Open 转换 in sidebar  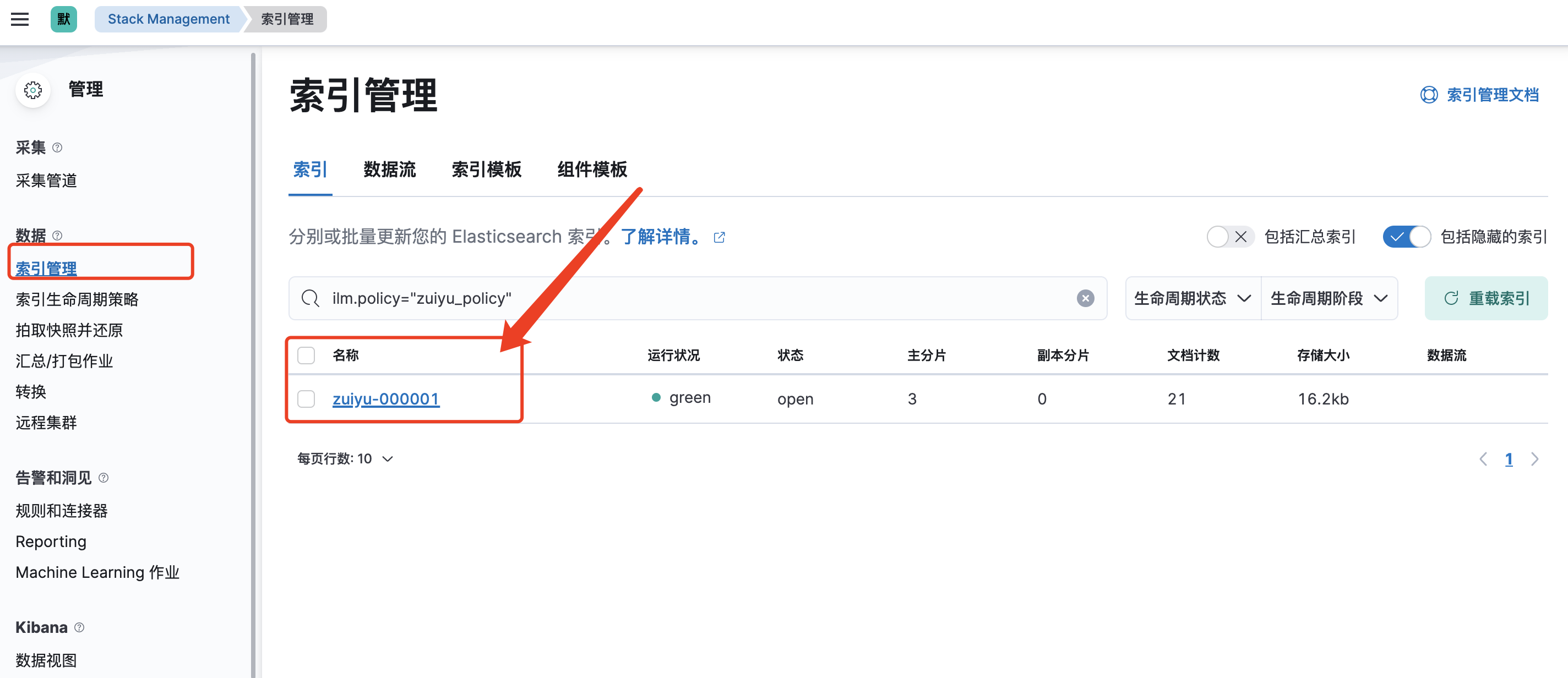[31, 392]
